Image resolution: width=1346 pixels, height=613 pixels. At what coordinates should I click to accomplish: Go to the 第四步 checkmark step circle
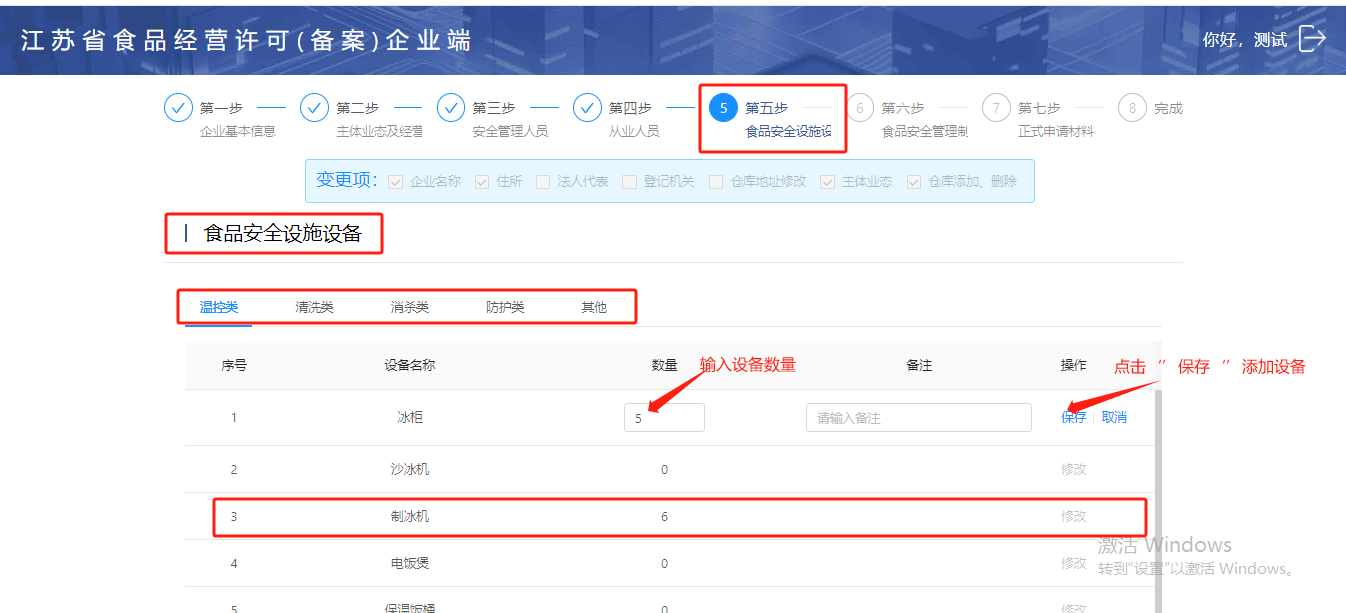click(587, 108)
